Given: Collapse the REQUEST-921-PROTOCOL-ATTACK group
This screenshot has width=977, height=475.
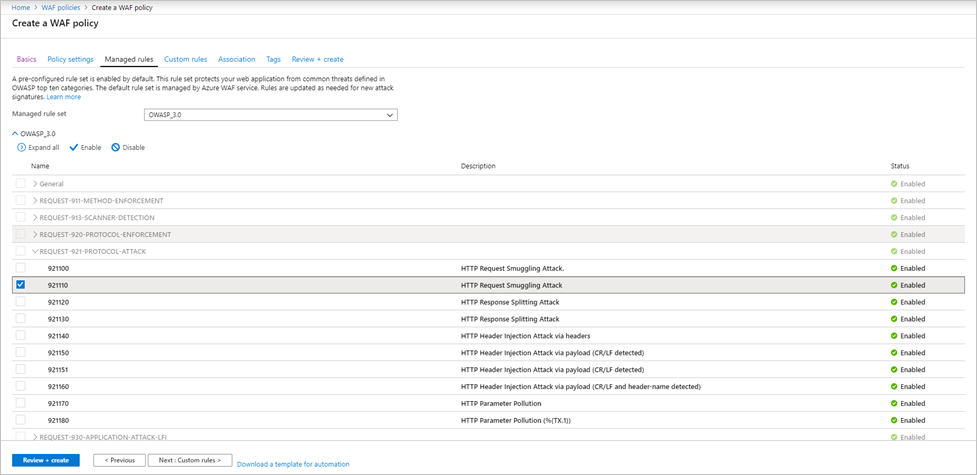Looking at the screenshot, I should click(x=35, y=252).
